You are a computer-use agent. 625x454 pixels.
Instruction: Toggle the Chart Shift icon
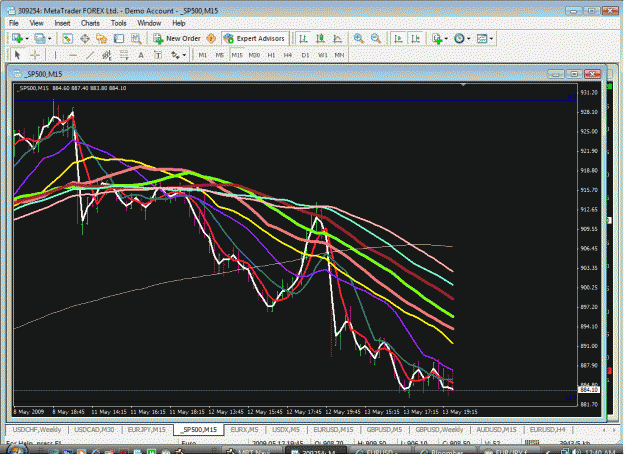[x=415, y=39]
